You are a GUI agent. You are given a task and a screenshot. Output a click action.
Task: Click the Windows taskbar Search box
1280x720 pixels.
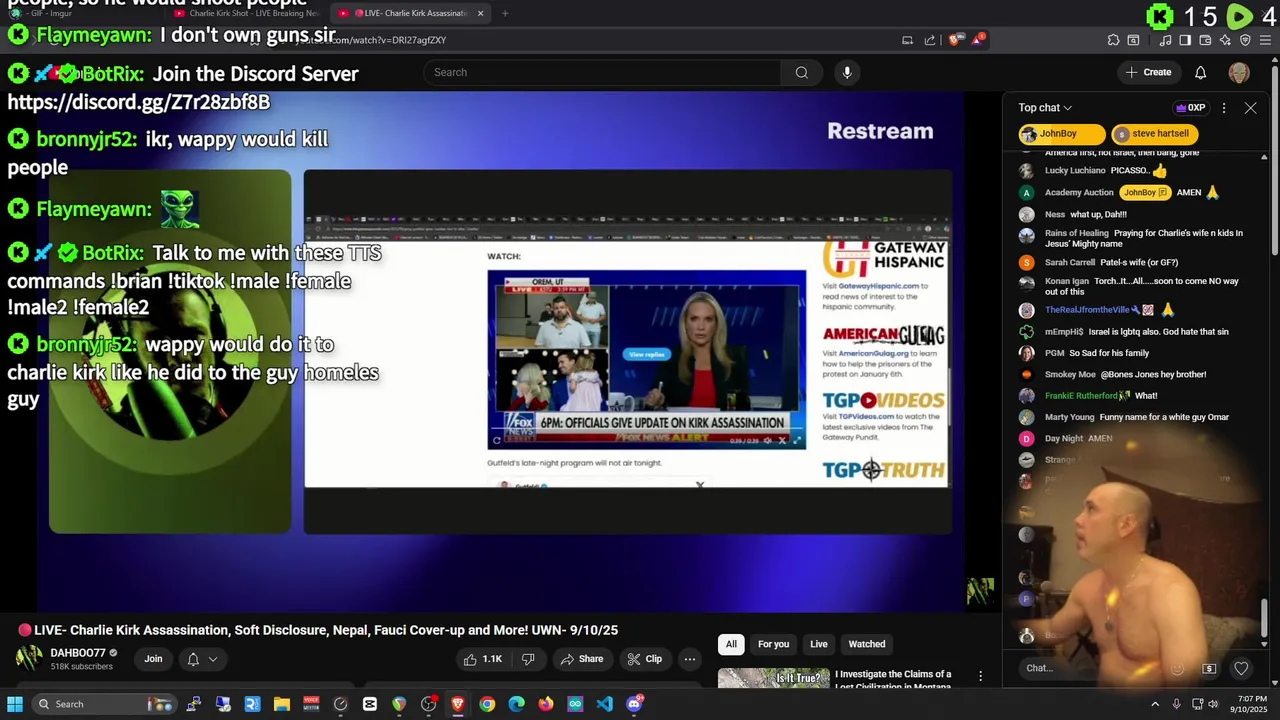105,704
